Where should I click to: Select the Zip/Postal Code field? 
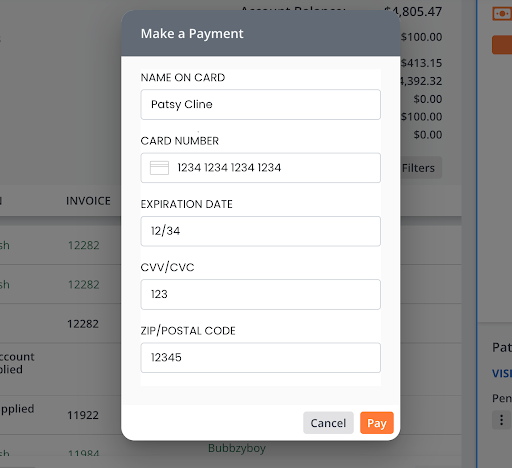pyautogui.click(x=260, y=358)
